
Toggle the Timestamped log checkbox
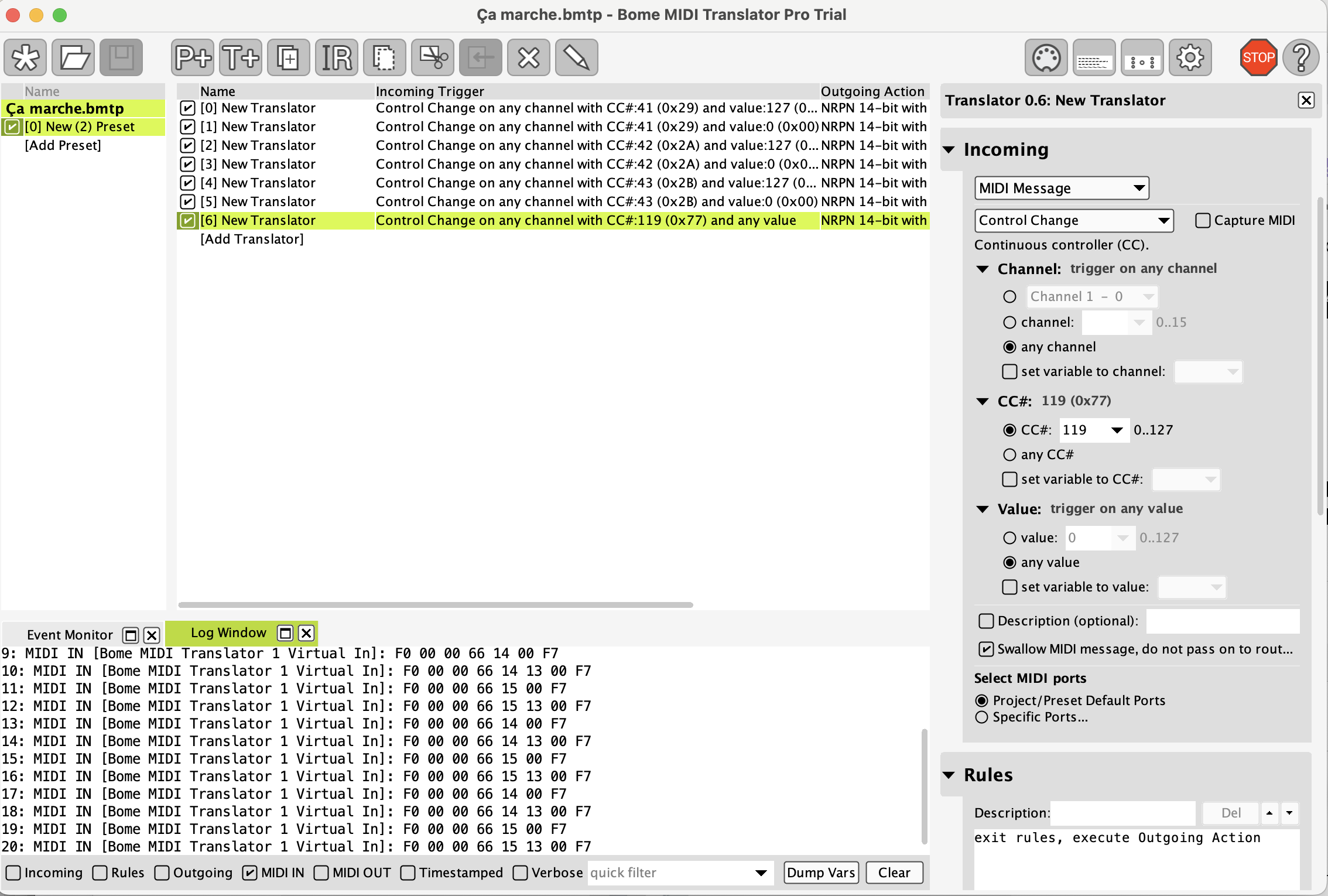(408, 873)
